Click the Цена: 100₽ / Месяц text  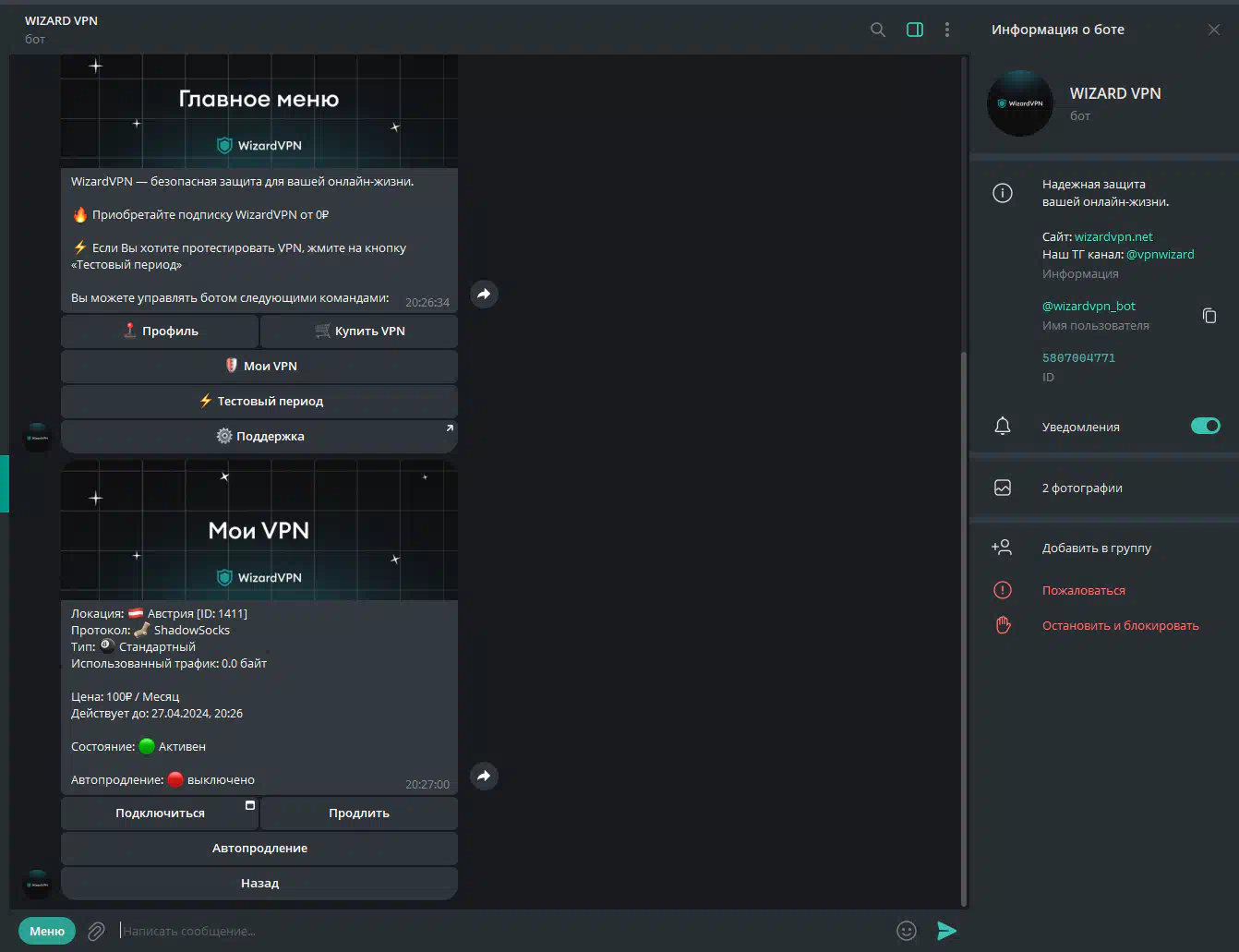pos(126,696)
